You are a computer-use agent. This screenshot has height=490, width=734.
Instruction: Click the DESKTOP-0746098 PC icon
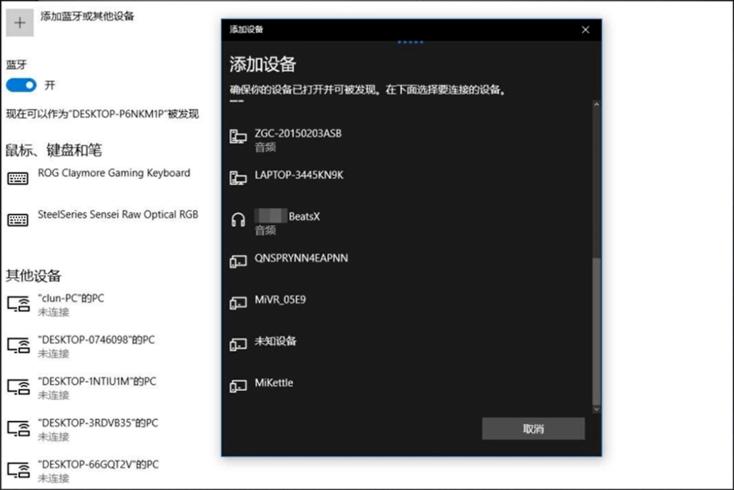click(x=19, y=345)
